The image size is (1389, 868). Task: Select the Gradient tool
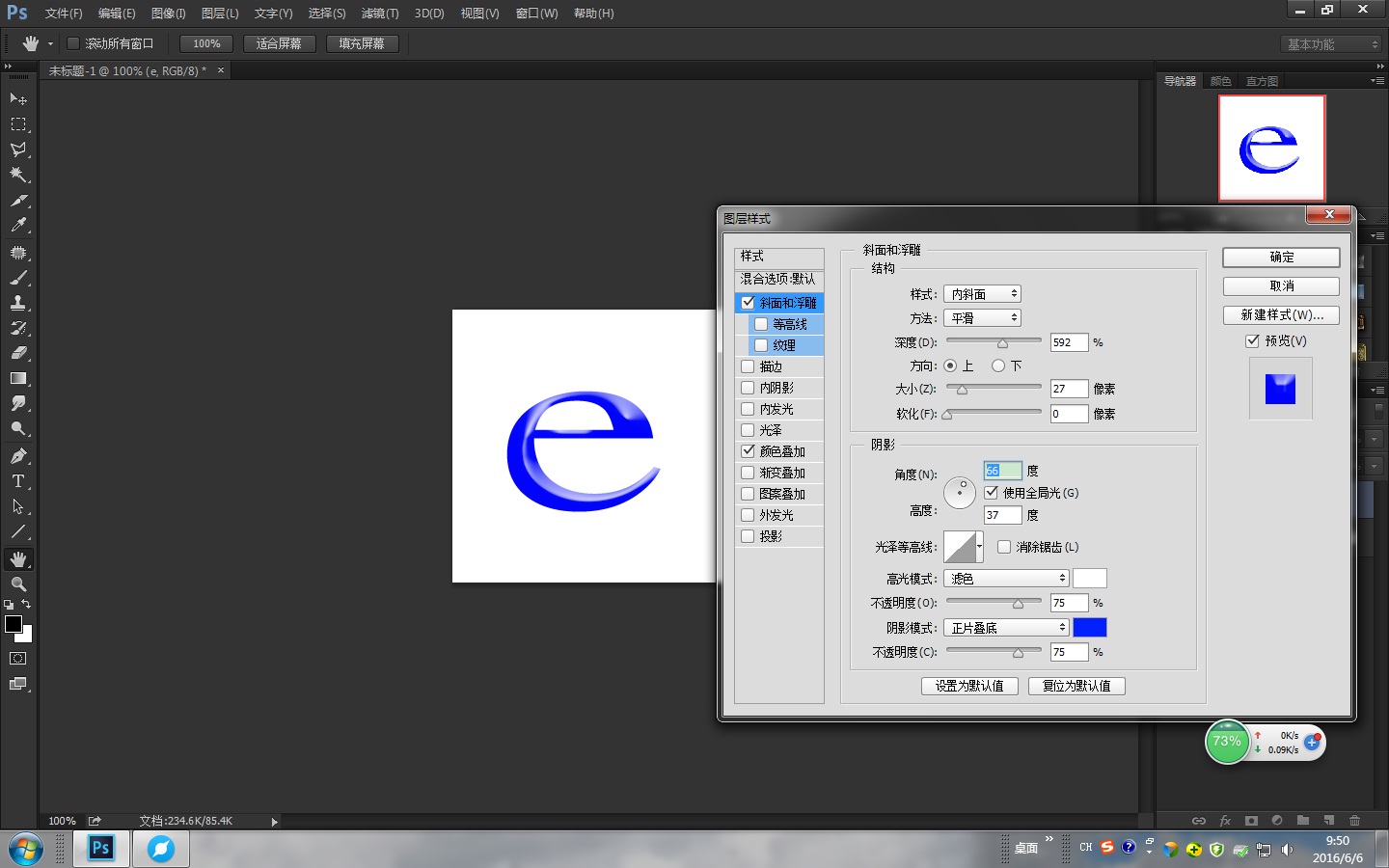tap(18, 379)
